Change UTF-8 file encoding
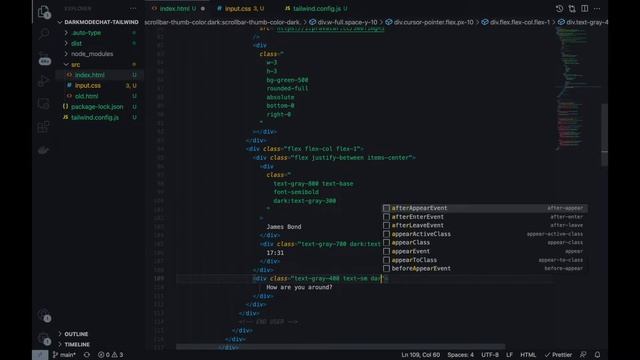The width and height of the screenshot is (640, 360). [490, 355]
